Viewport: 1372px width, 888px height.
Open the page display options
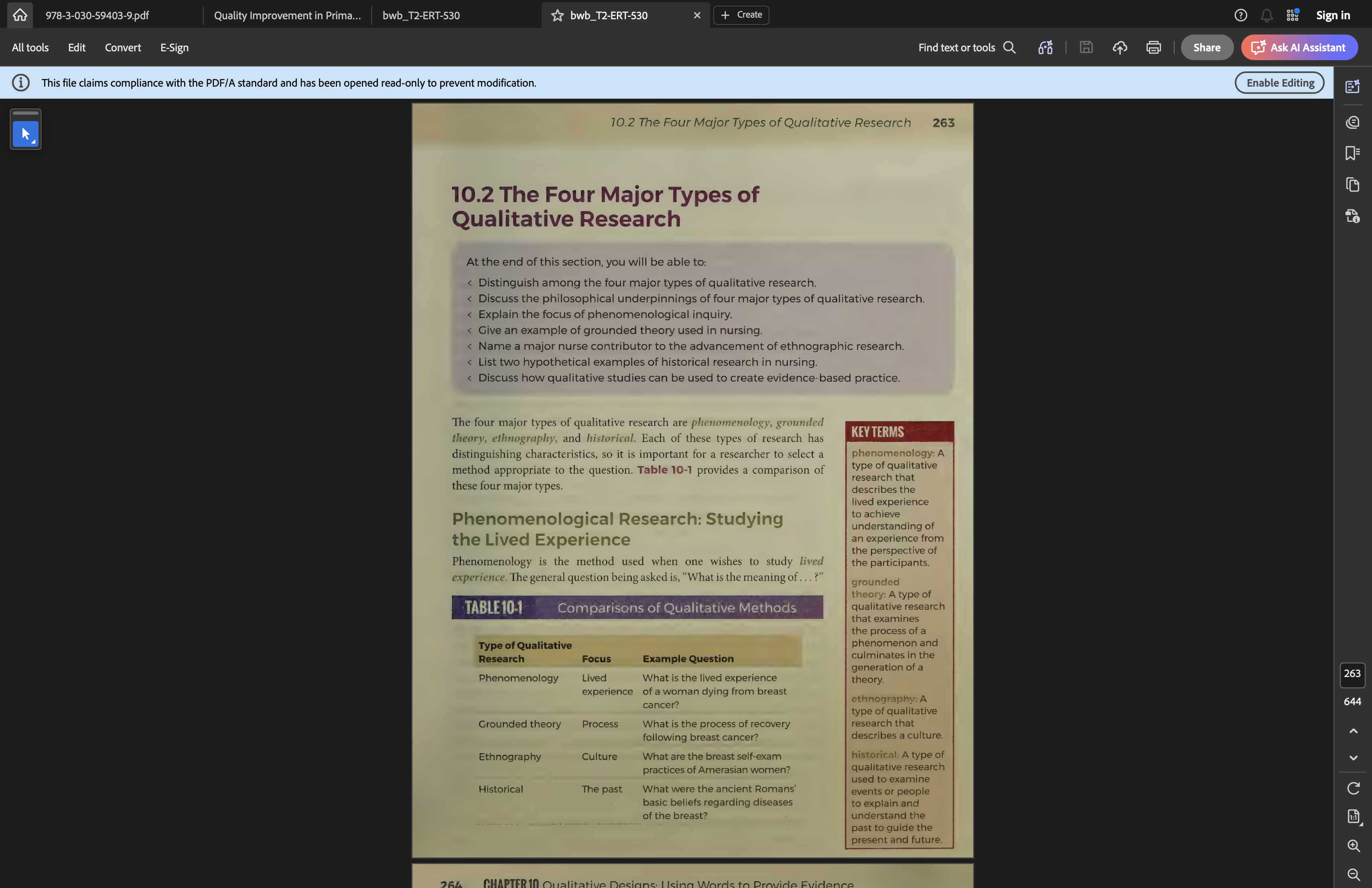(x=1353, y=817)
